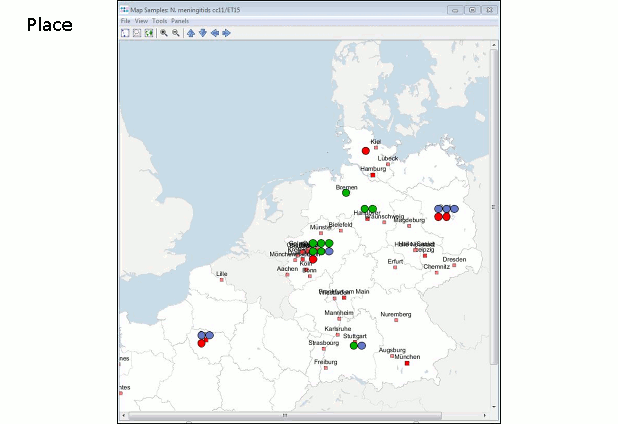Select the green sample marker at Bremen
618x424 pixels.
[346, 193]
